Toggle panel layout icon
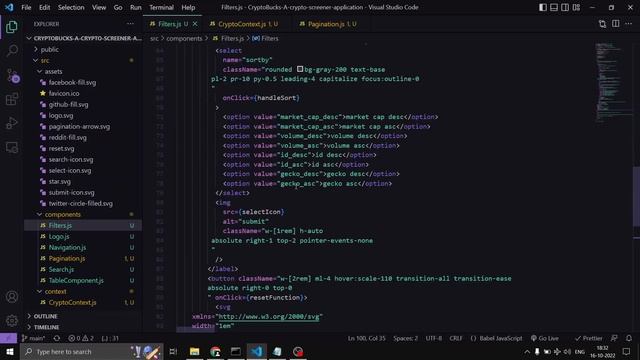Screen dimensions: 640x360 554,7
